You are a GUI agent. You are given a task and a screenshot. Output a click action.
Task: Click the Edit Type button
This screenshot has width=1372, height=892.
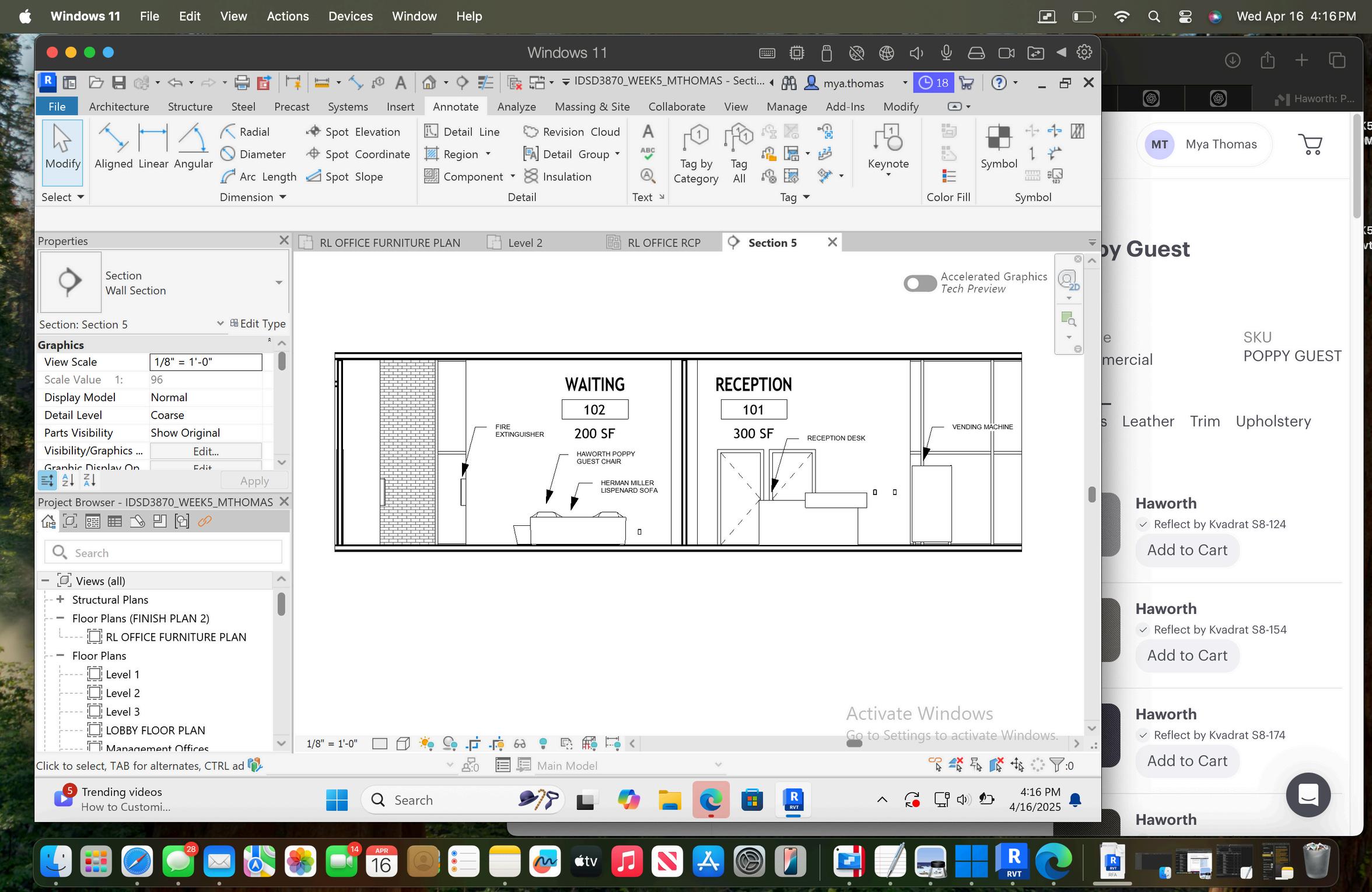tap(258, 324)
